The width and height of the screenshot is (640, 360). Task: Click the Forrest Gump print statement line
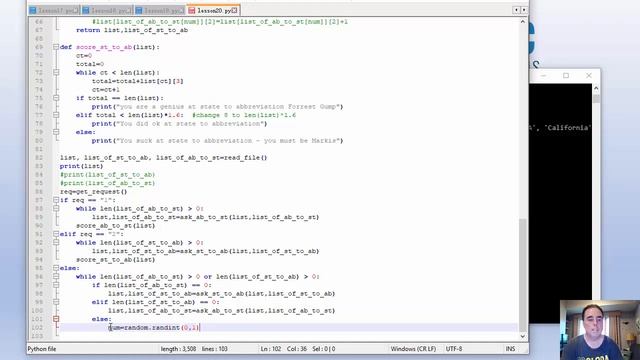pos(218,107)
